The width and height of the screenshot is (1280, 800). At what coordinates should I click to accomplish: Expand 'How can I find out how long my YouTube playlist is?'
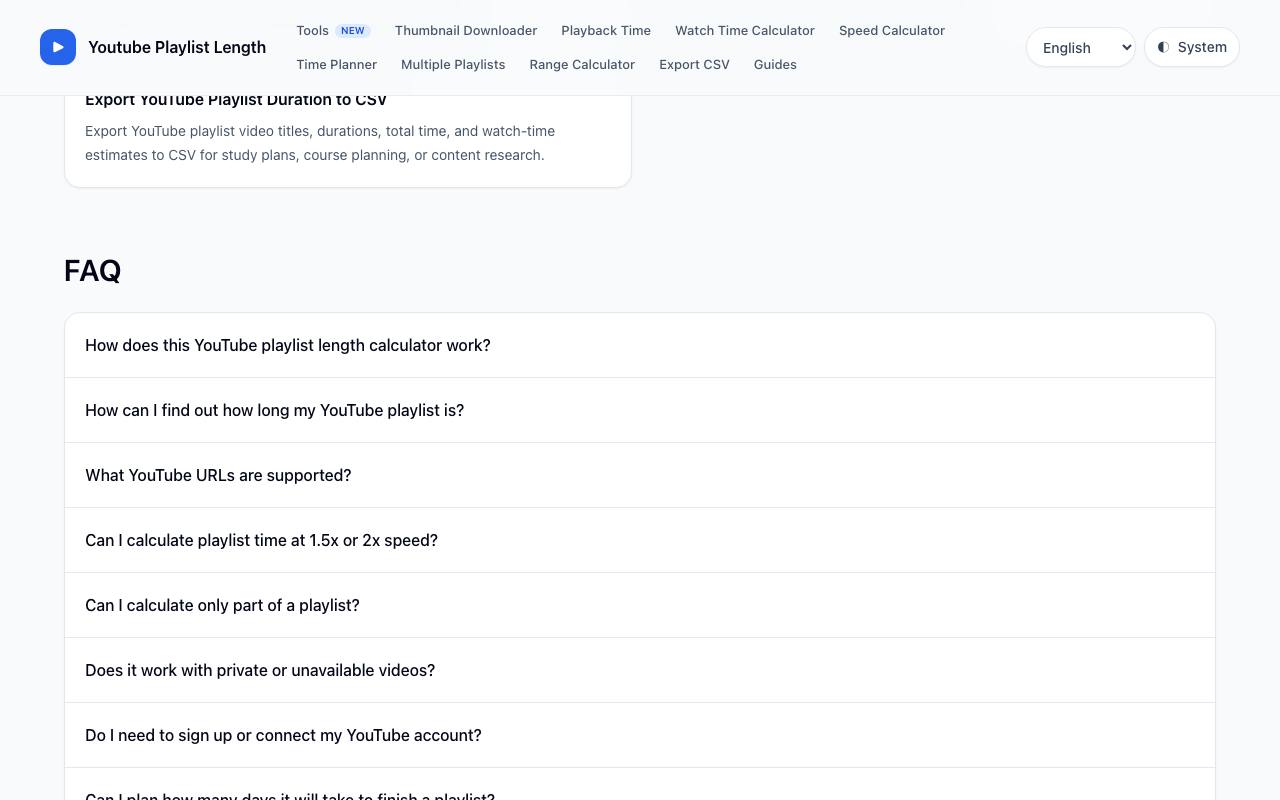[x=640, y=410]
